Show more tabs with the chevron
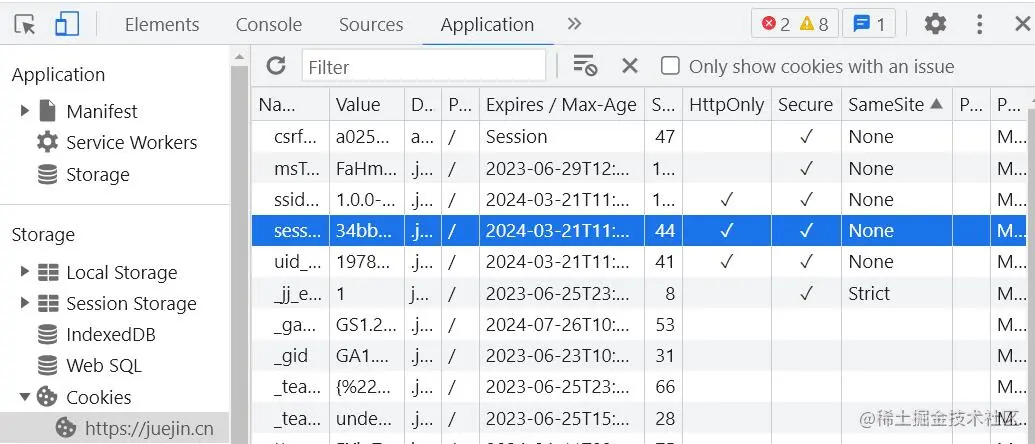This screenshot has height=444, width=1035. (574, 24)
